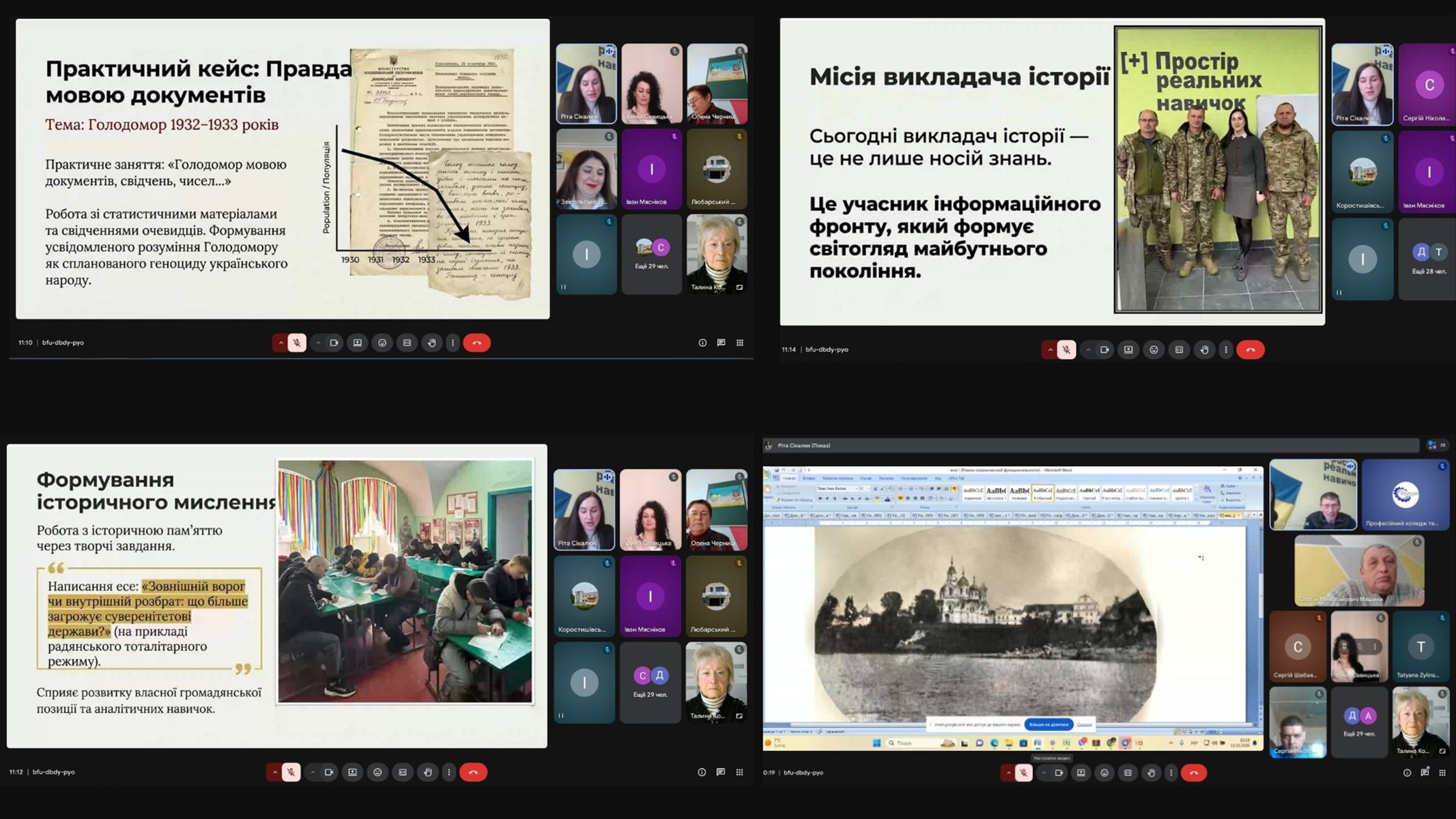Screen dimensions: 1456x819
Task: Click the 'Сховати' link on the sharing bar
Action: 1084,724
